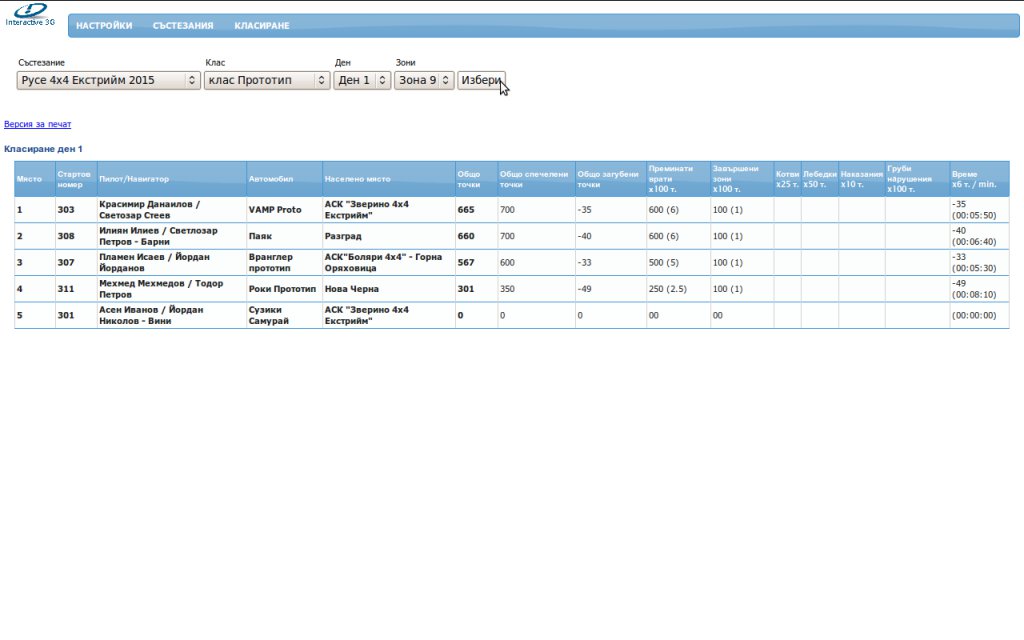Screen dimensions: 1024x640
Task: Click the Пилот/Навигатор column header
Action: [172, 179]
